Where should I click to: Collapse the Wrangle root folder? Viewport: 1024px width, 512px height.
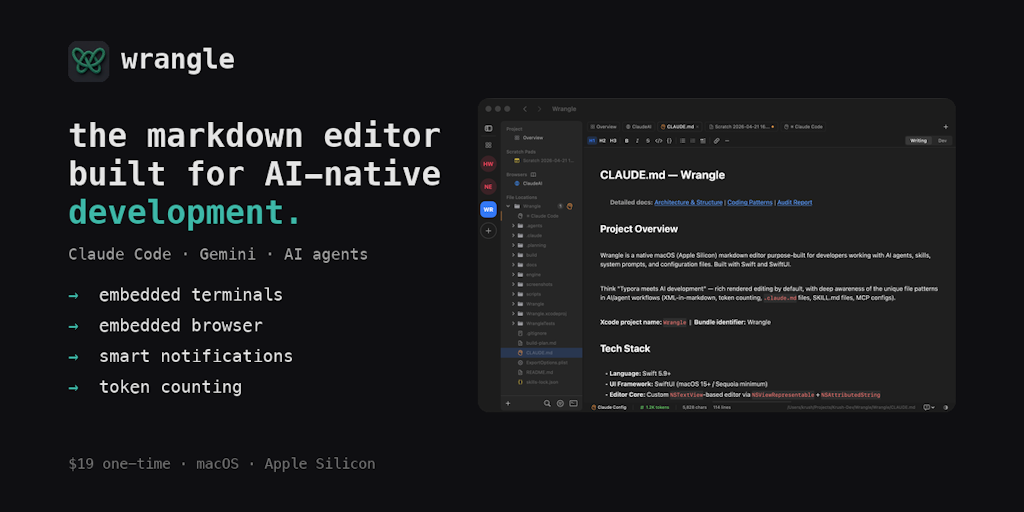pyautogui.click(x=508, y=206)
